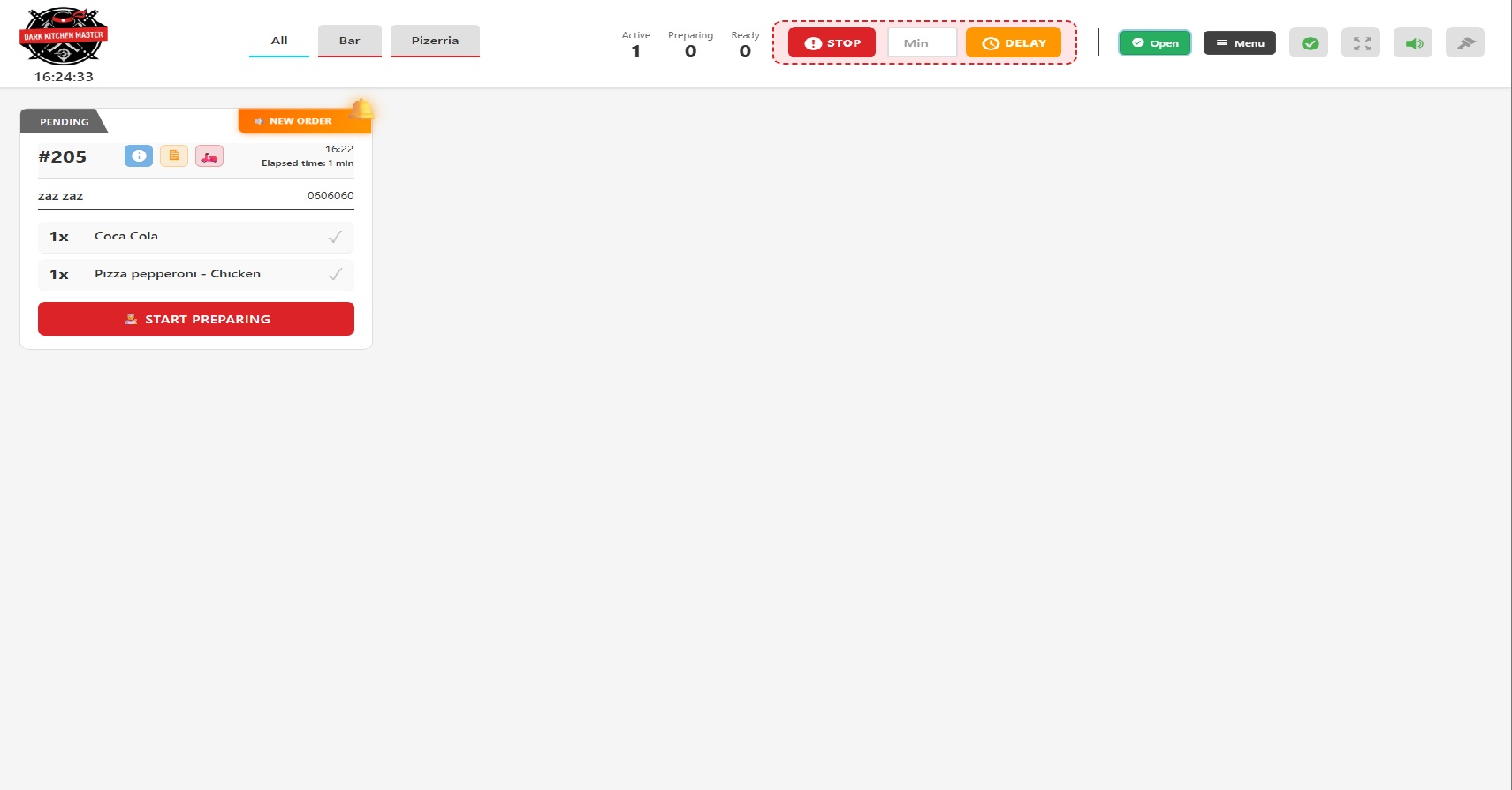Click the pin icon in the header
Viewport: 1512px width, 790px height.
point(1465,42)
